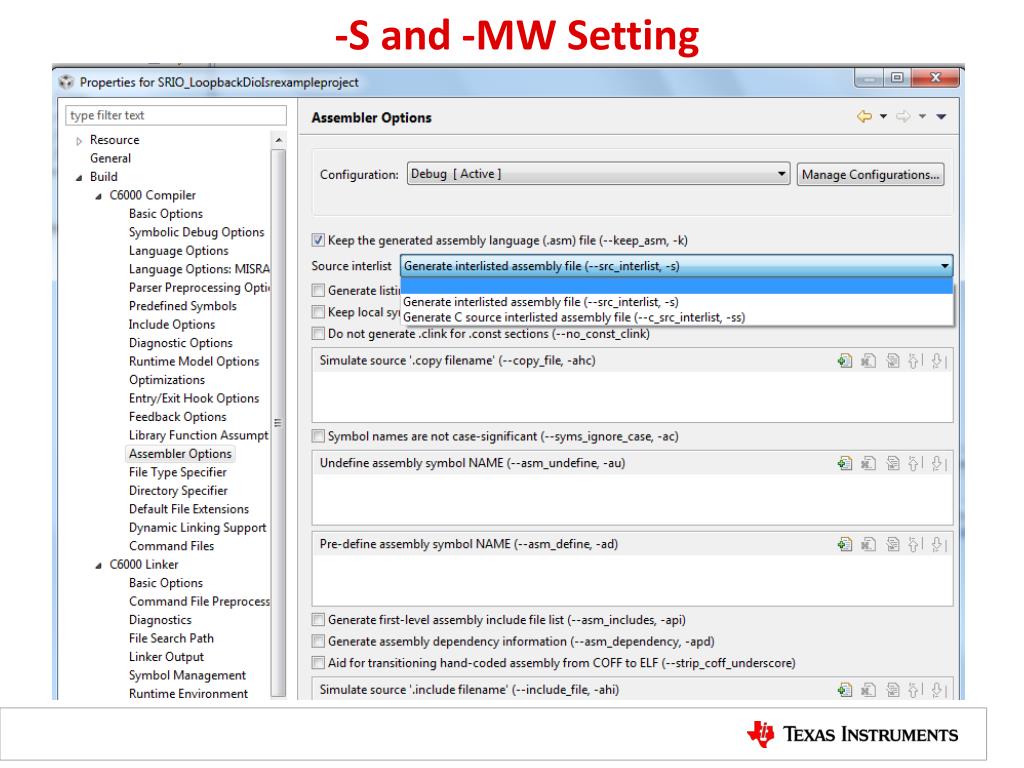The image size is (1024, 768).
Task: Open Symbol Management page
Action: (187, 675)
